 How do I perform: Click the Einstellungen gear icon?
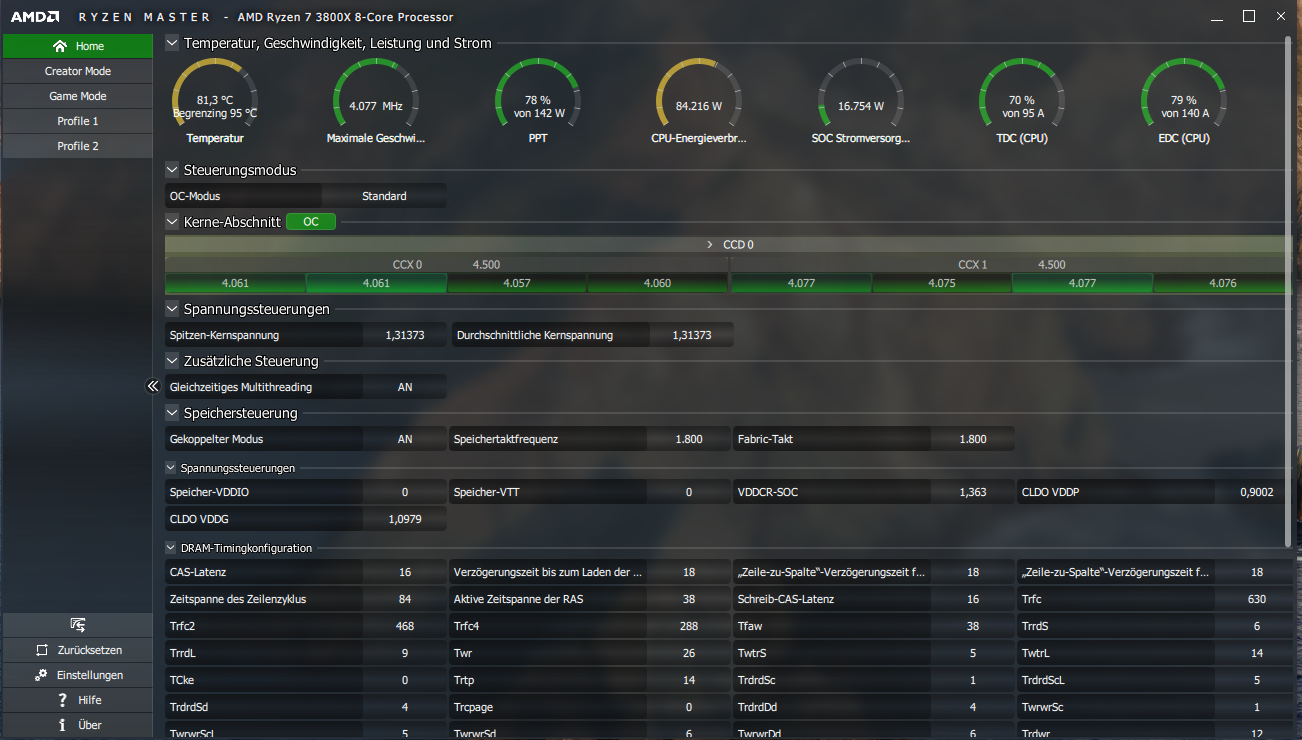(x=41, y=675)
